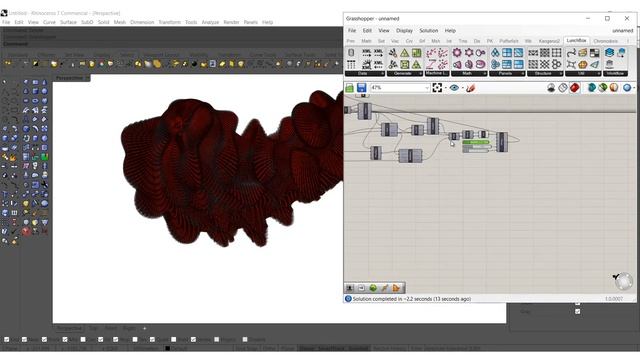Screen dimensions: 640x360
Task: Toggle the Mid osnap checkbox
Action: coord(65,339)
